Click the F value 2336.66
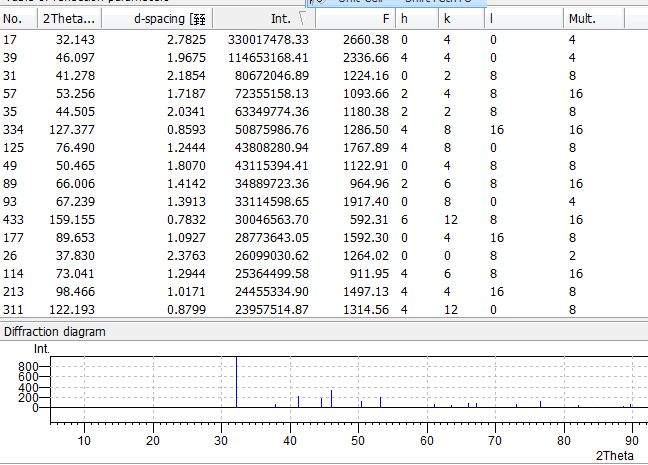Screen dimensions: 648x465 [366, 57]
